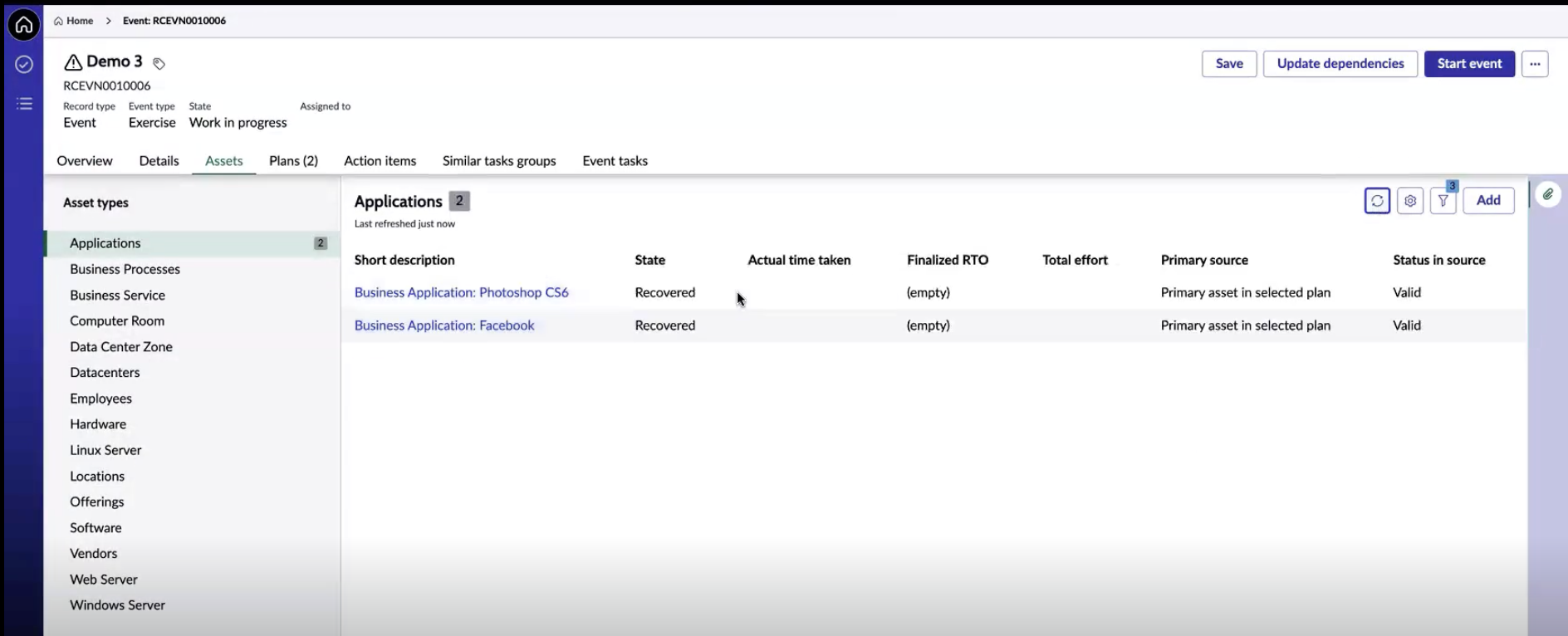Open the Action items tab
This screenshot has width=1568, height=636.
[380, 161]
